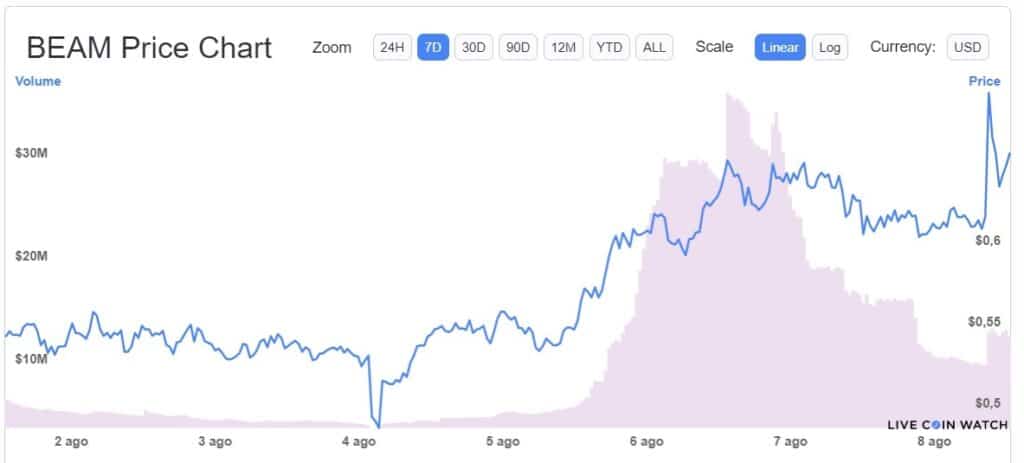The width and height of the screenshot is (1024, 463).
Task: Click the Live Coin Watch logo watermark
Action: (x=947, y=425)
